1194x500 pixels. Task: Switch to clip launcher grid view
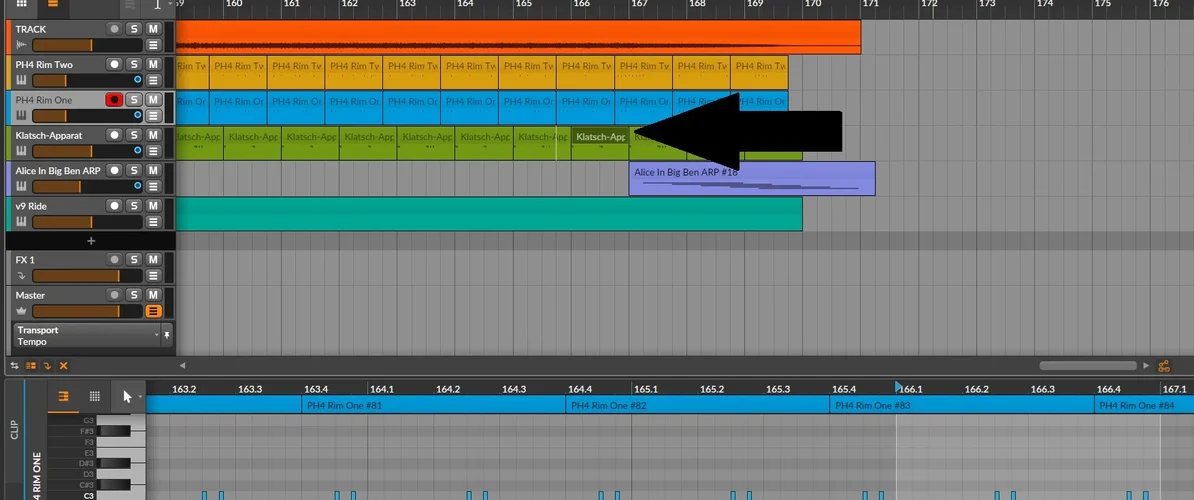[x=21, y=4]
